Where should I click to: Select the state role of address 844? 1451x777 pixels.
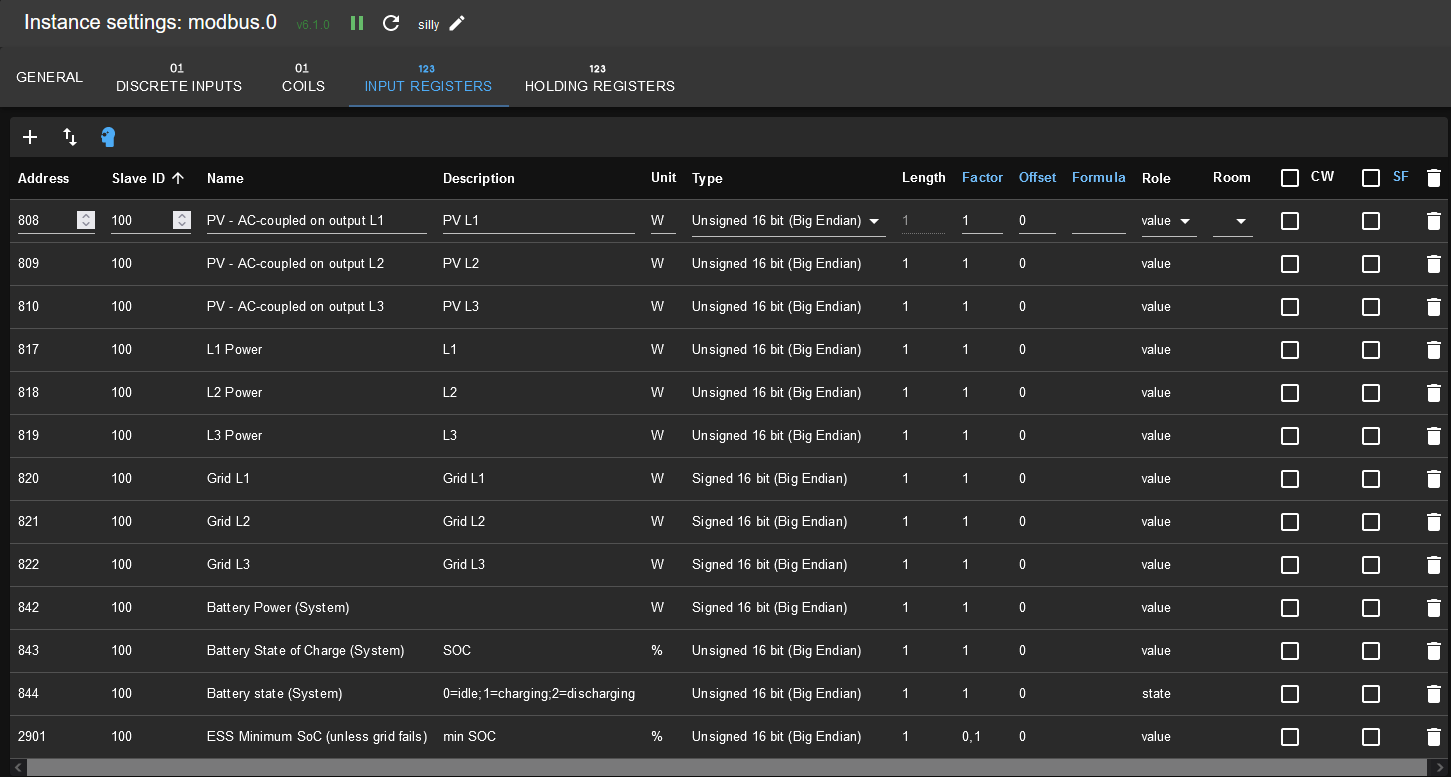pyautogui.click(x=1156, y=694)
